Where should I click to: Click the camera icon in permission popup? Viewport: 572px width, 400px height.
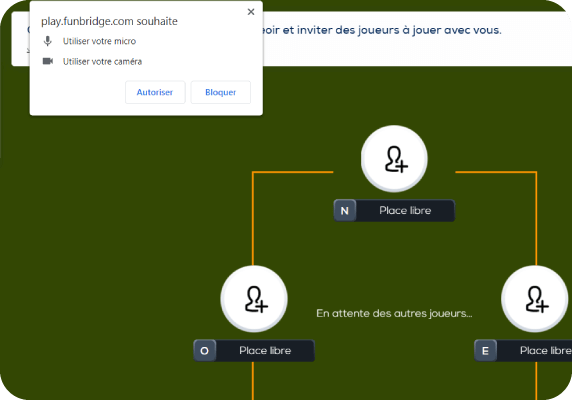(x=48, y=61)
